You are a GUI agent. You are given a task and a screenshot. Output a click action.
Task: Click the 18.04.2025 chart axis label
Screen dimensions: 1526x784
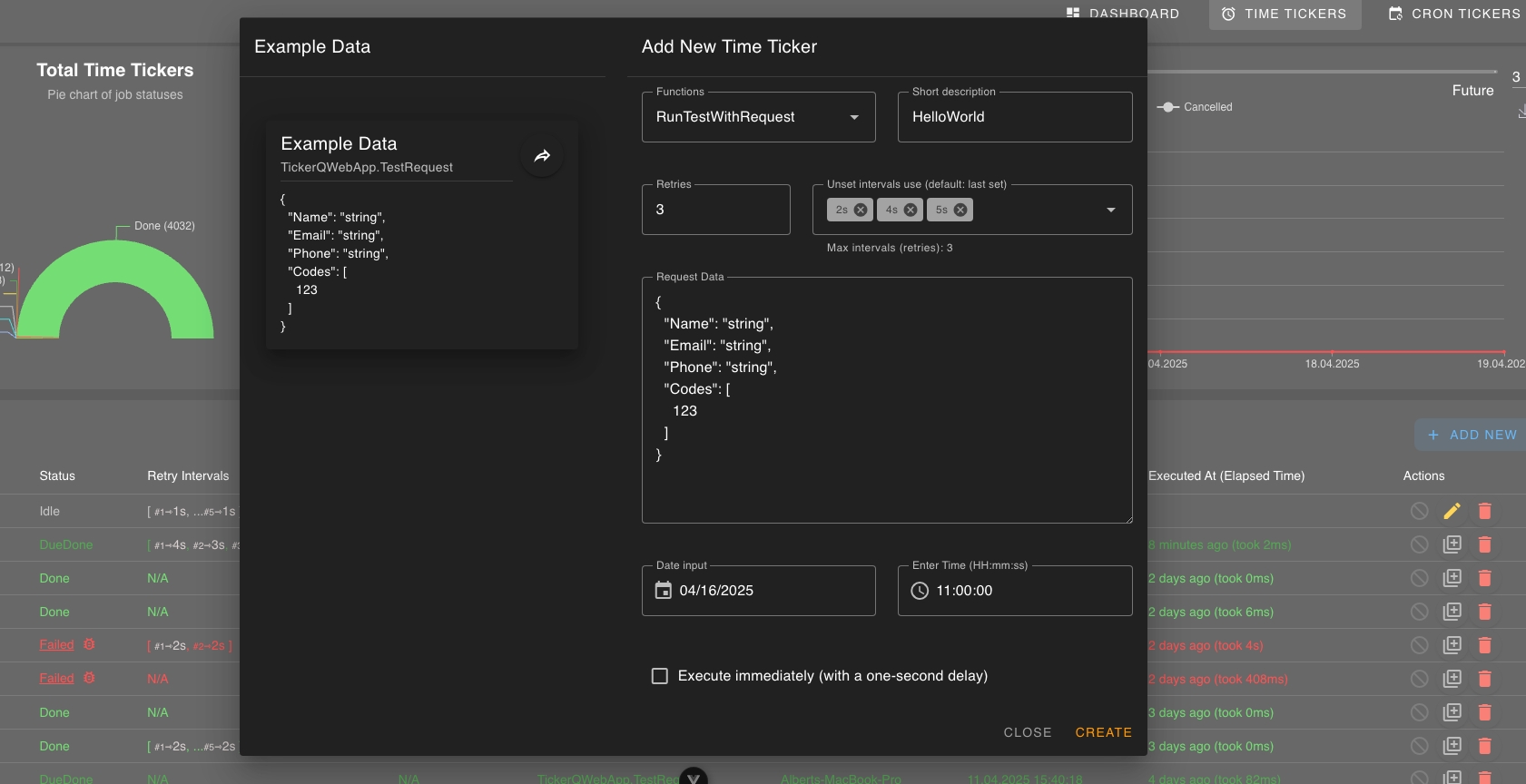click(1332, 364)
